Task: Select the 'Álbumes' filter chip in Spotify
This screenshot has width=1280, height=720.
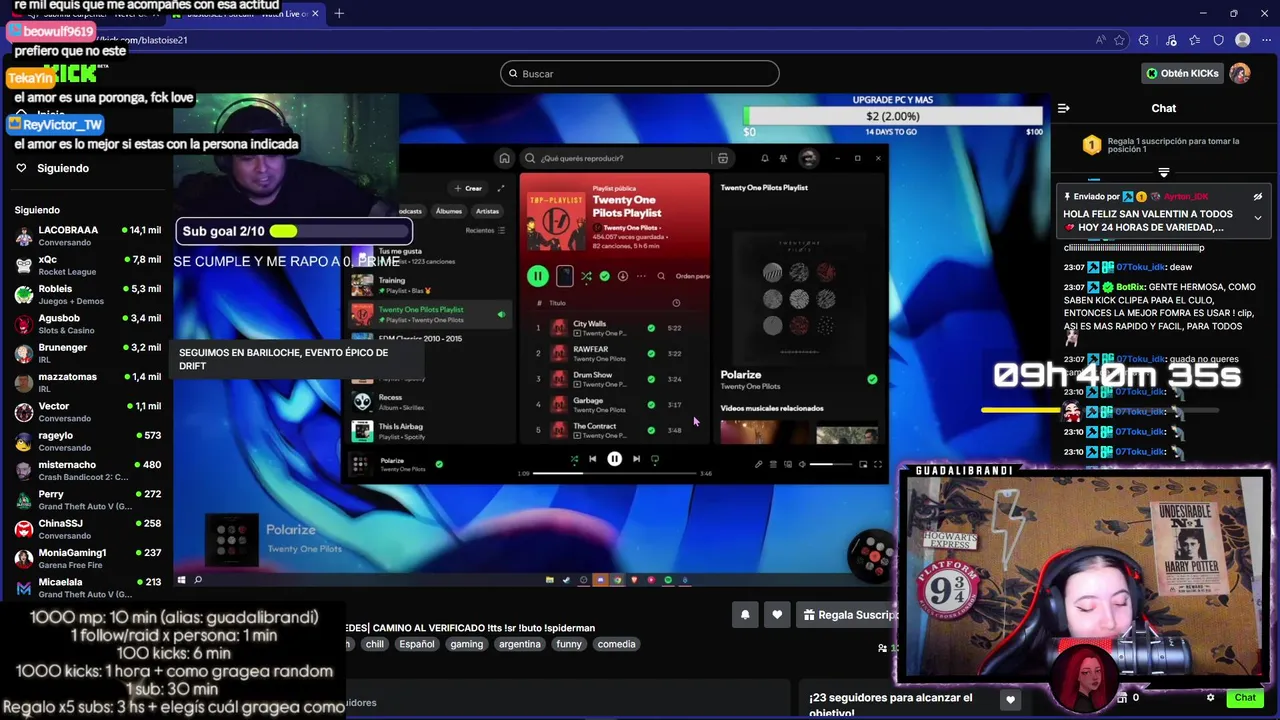Action: pos(449,211)
